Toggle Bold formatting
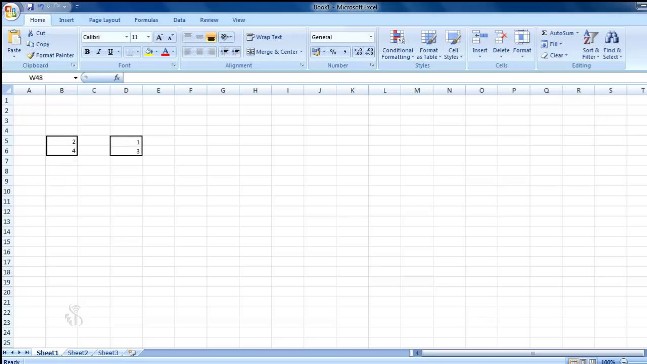Screen dimensions: 647x364 point(87,52)
